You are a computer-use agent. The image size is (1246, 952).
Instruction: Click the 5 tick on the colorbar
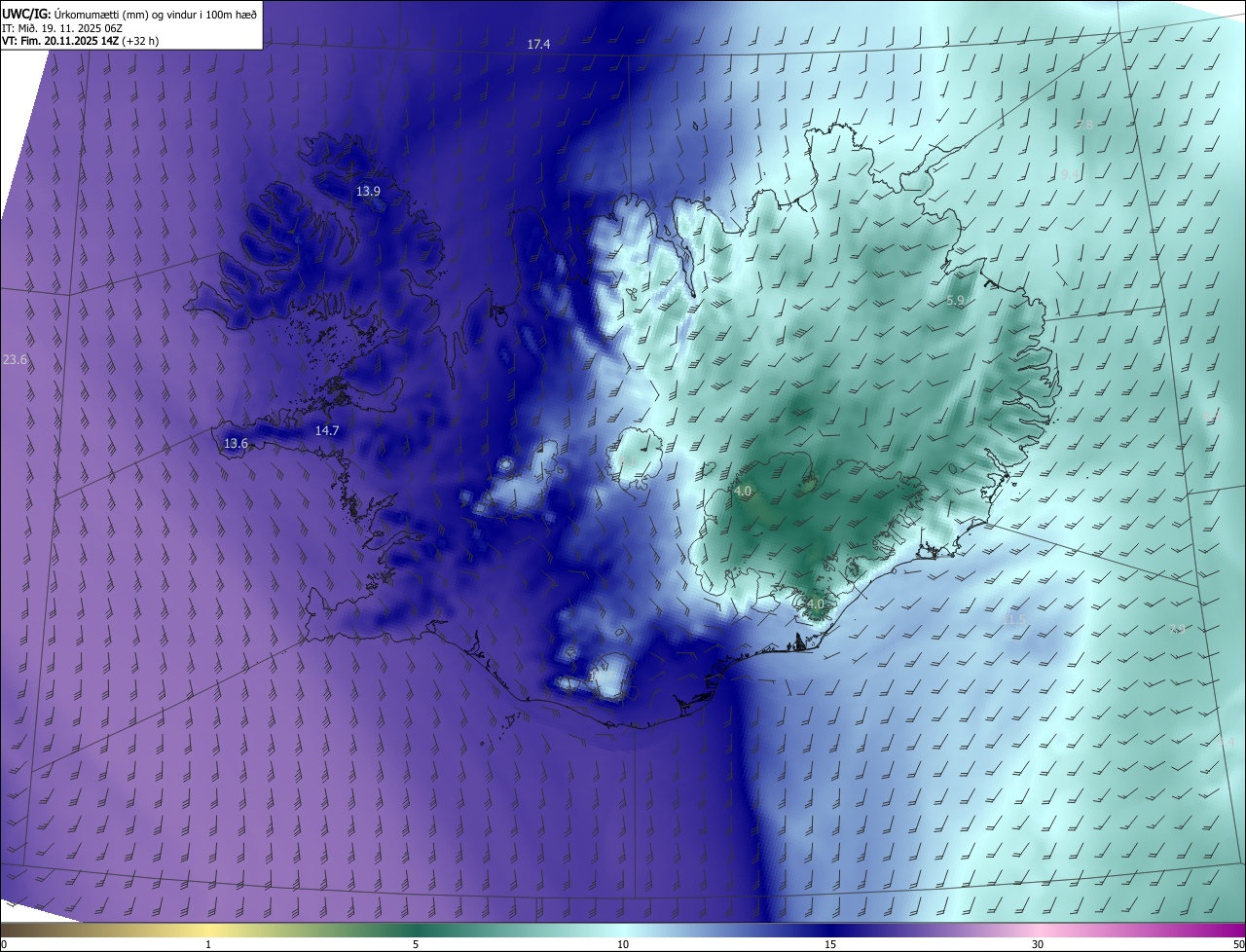click(416, 945)
